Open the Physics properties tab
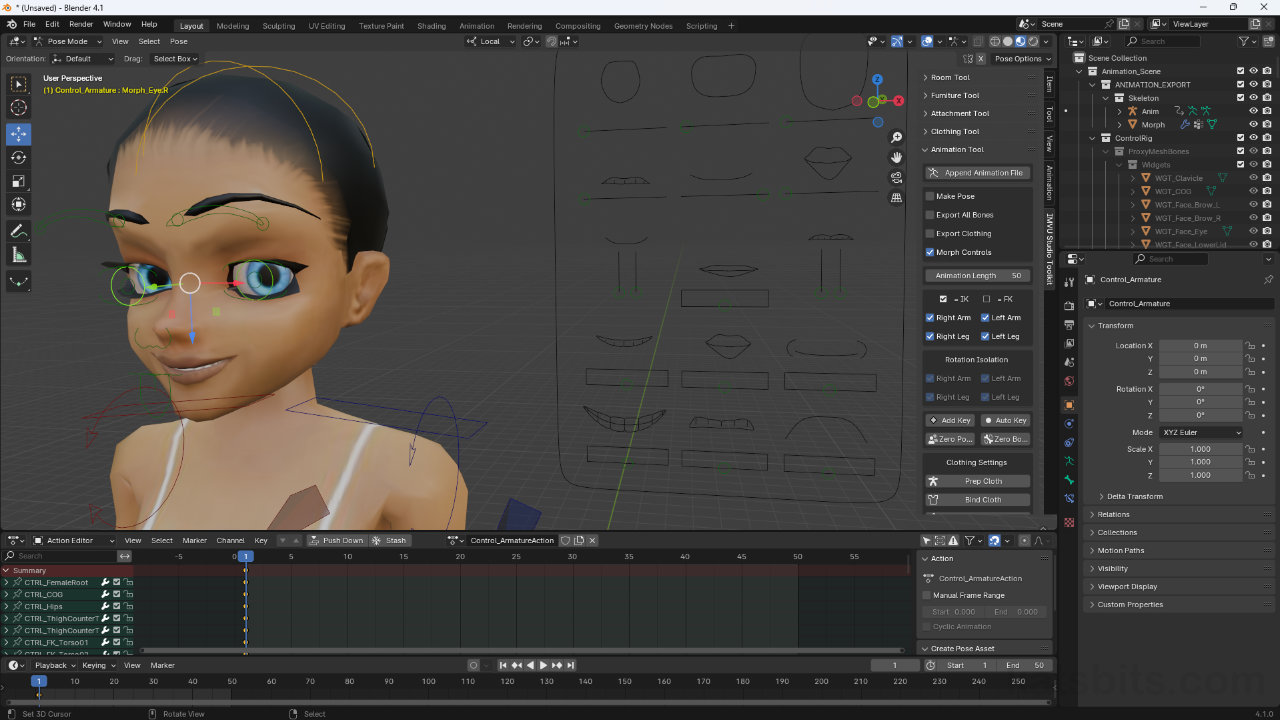 (1069, 423)
